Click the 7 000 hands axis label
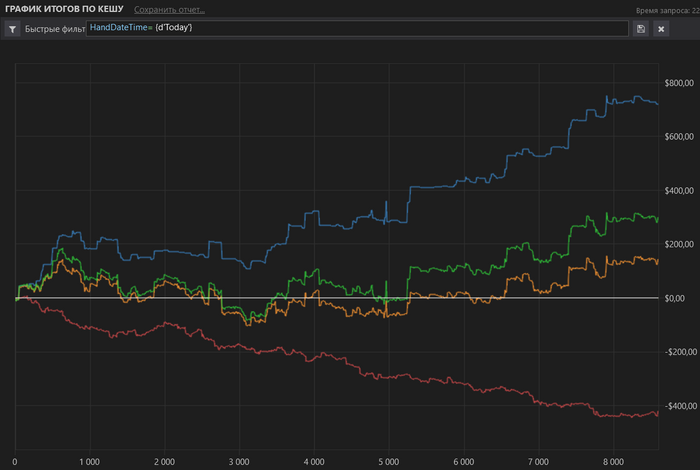Viewport: 700px width, 470px height. 538,462
